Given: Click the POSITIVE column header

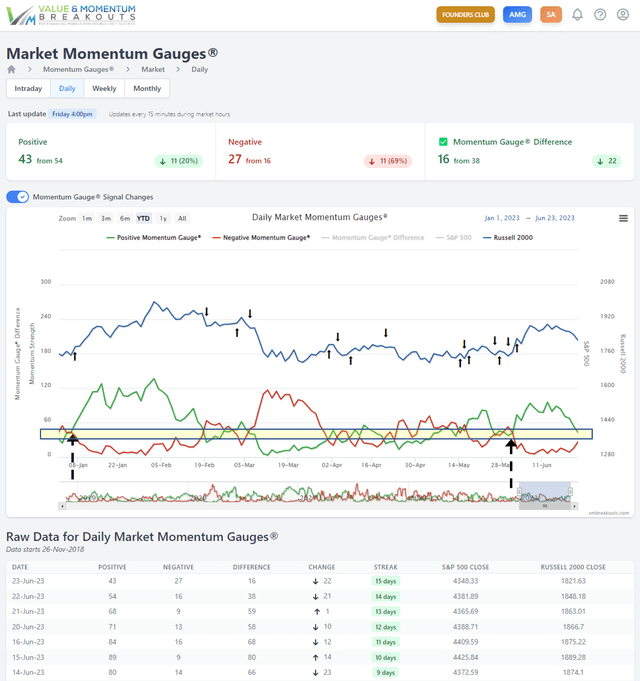Looking at the screenshot, I should point(112,567).
